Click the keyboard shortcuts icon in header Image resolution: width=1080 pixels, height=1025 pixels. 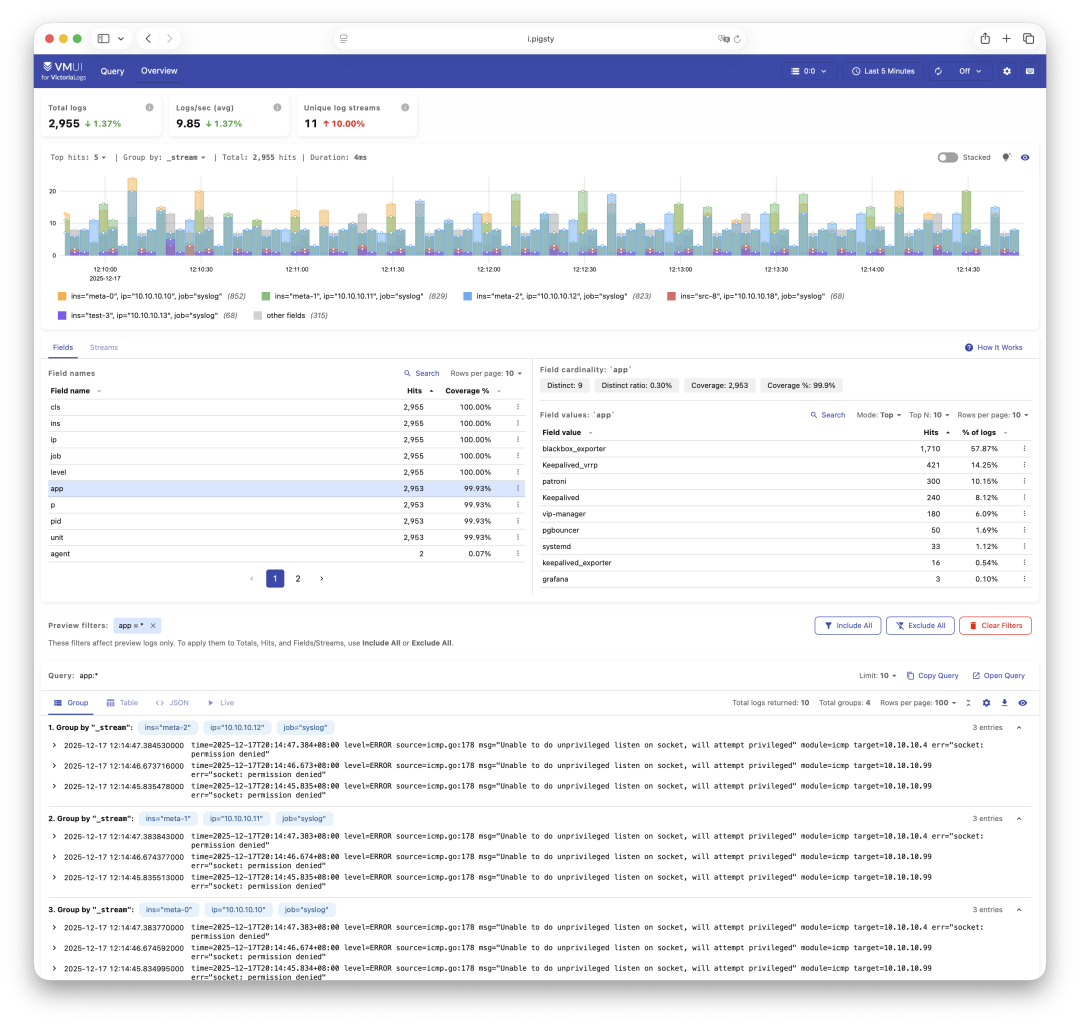click(1029, 71)
